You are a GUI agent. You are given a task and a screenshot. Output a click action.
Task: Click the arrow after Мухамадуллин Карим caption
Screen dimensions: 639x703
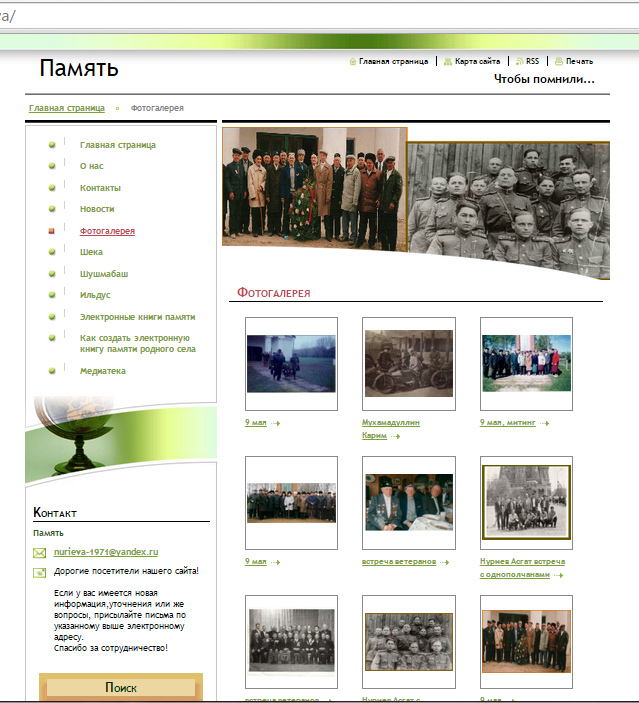click(x=400, y=436)
